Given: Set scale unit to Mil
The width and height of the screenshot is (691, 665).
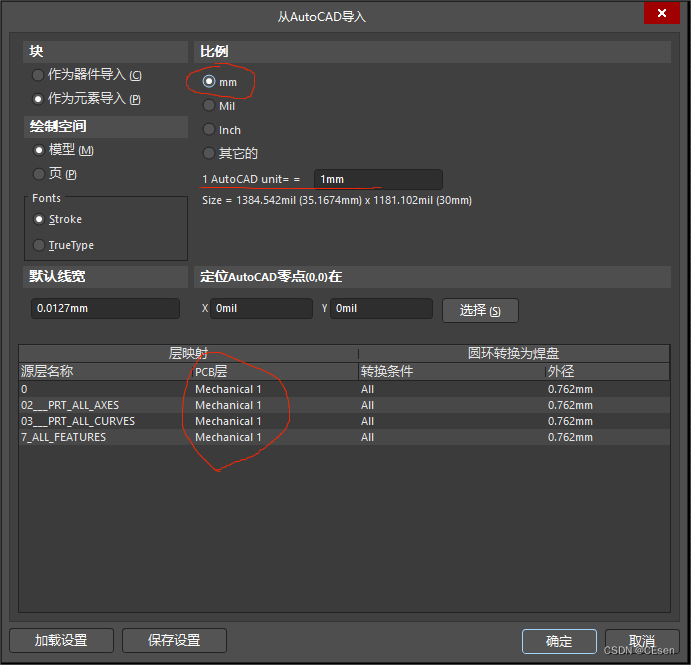Looking at the screenshot, I should 209,105.
